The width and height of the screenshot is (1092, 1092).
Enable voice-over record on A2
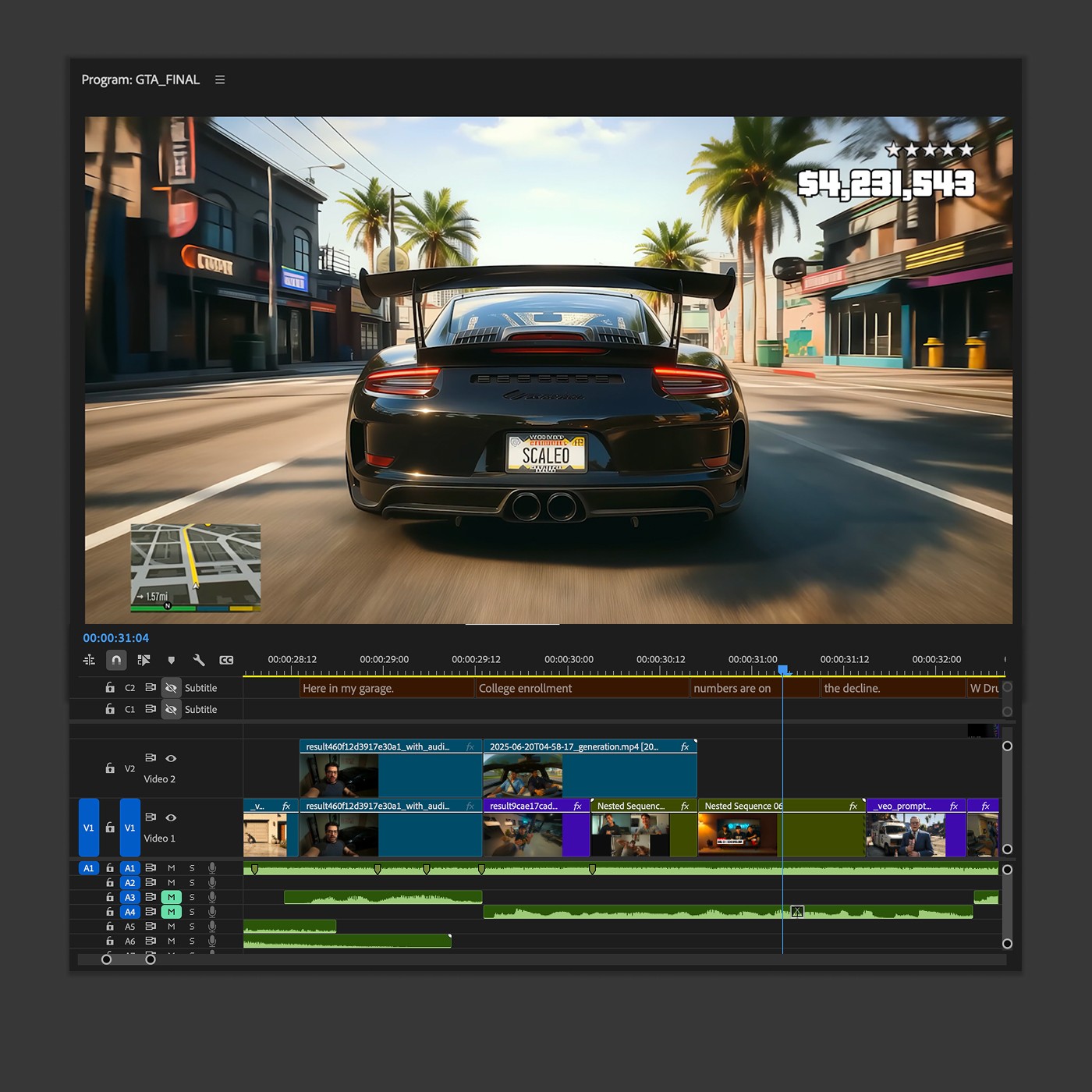click(x=212, y=883)
